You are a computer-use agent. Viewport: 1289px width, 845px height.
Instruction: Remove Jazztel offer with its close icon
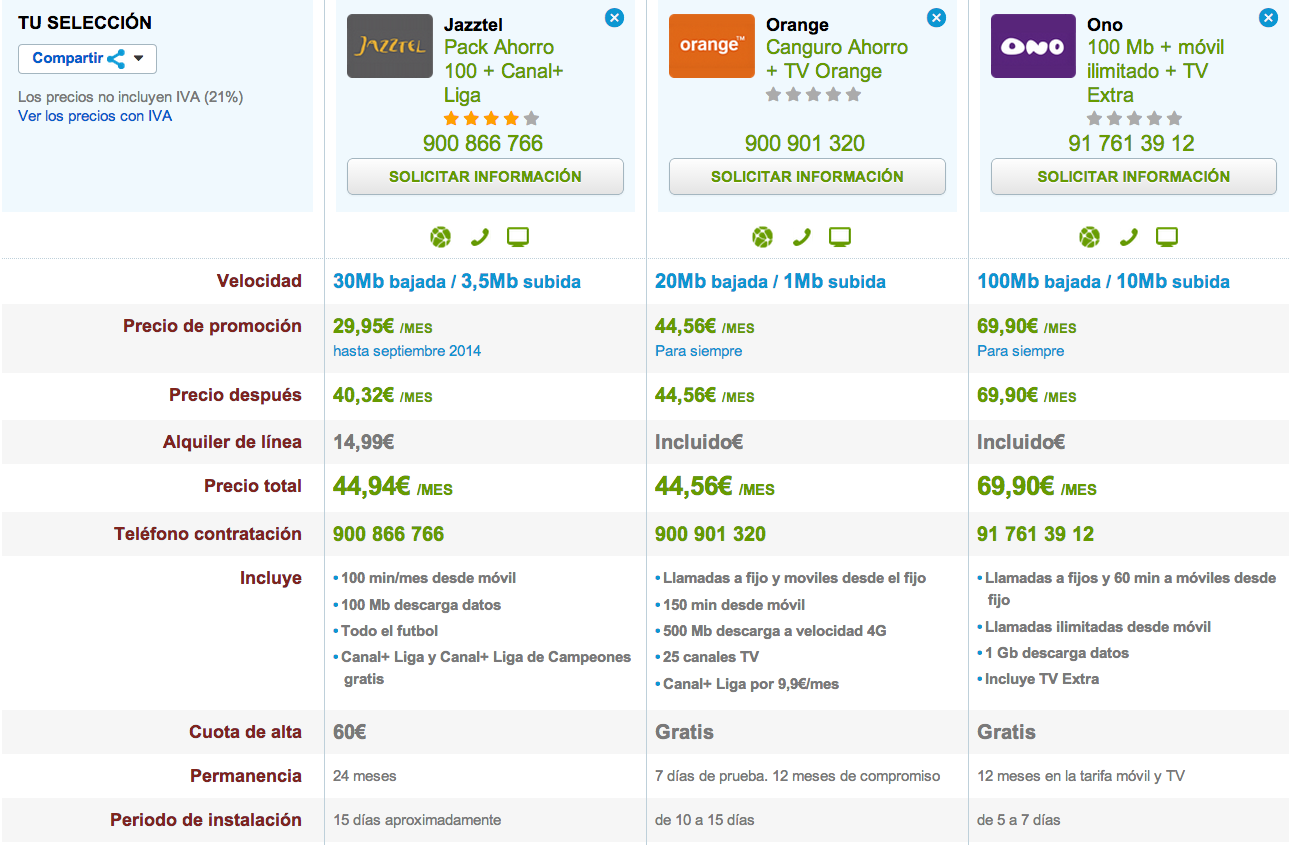(614, 17)
